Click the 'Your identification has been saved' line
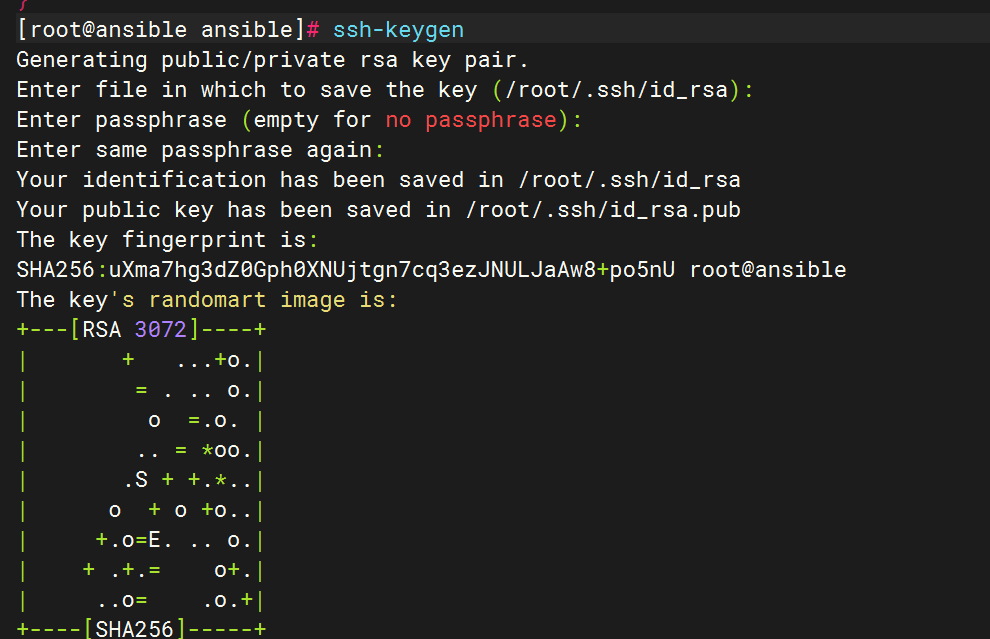This screenshot has width=990, height=639. pyautogui.click(x=378, y=180)
